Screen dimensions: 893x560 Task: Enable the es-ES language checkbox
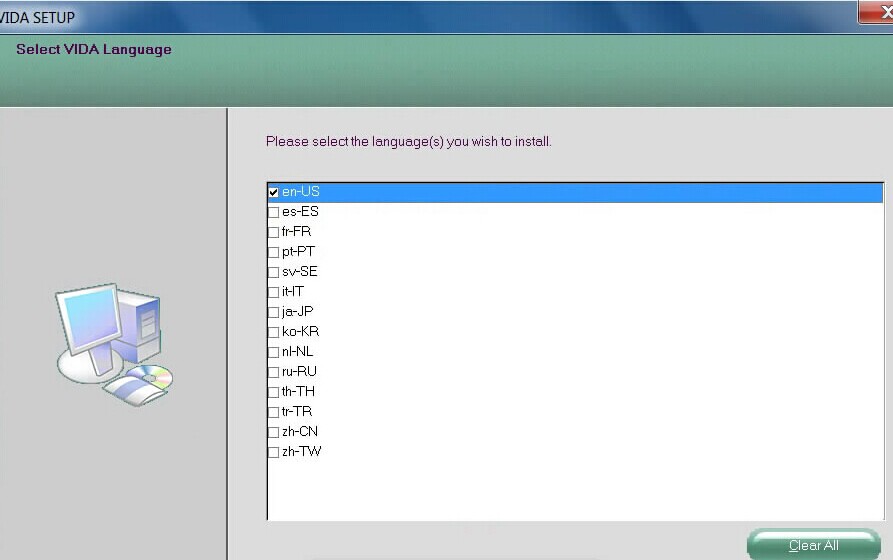click(x=273, y=212)
